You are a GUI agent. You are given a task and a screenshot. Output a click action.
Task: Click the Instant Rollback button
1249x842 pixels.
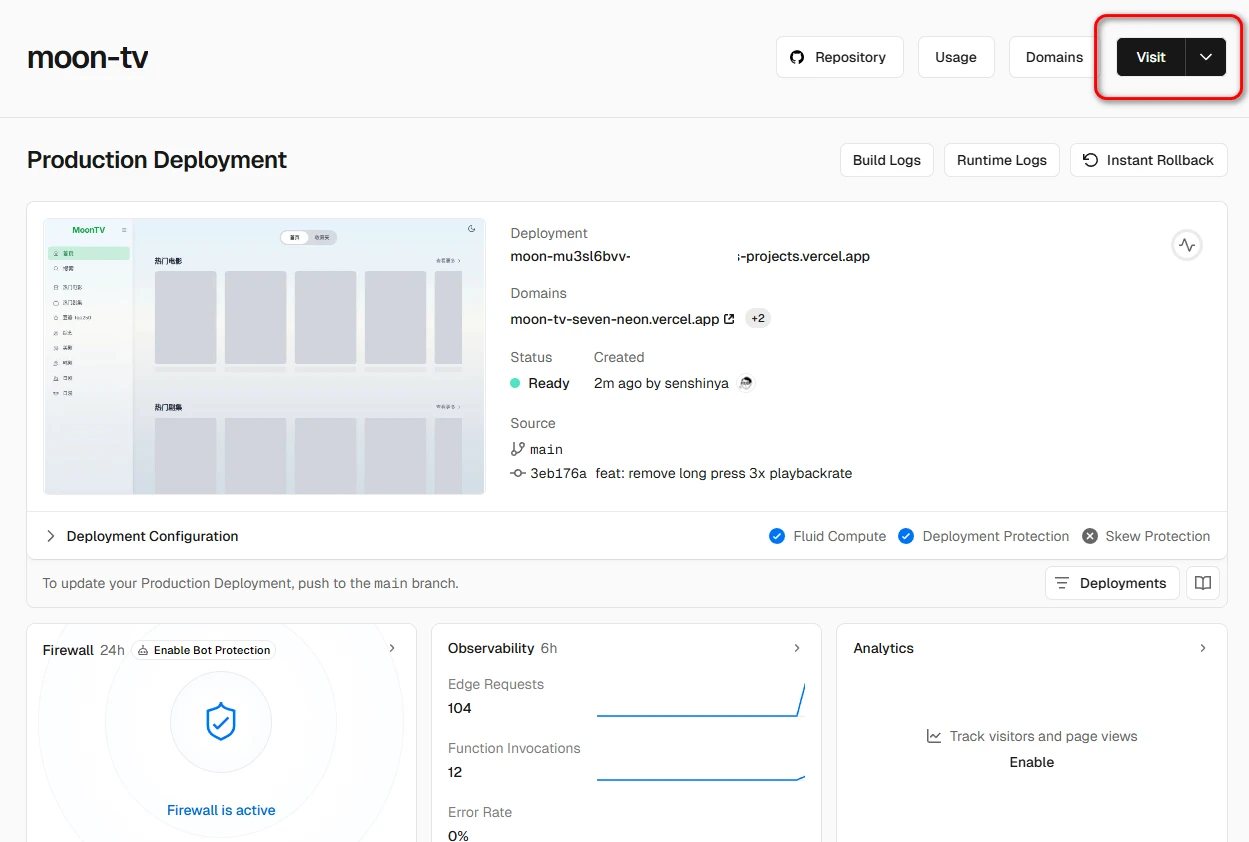click(x=1148, y=160)
